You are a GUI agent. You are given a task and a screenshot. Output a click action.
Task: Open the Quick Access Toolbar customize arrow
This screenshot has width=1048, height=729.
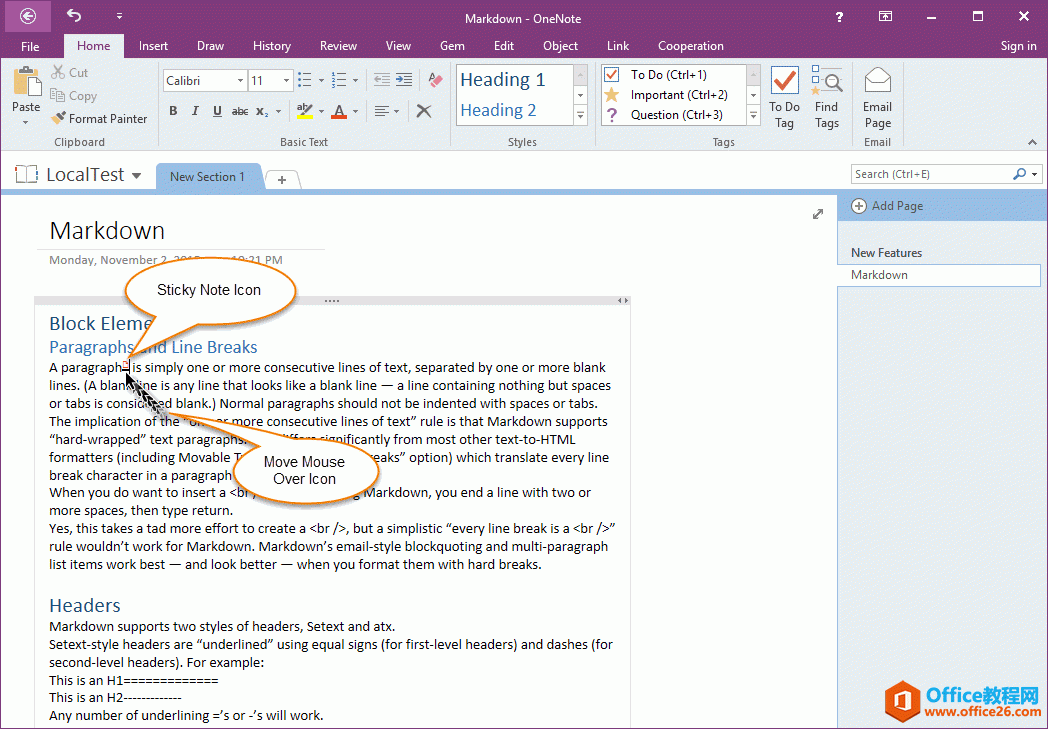coord(119,15)
